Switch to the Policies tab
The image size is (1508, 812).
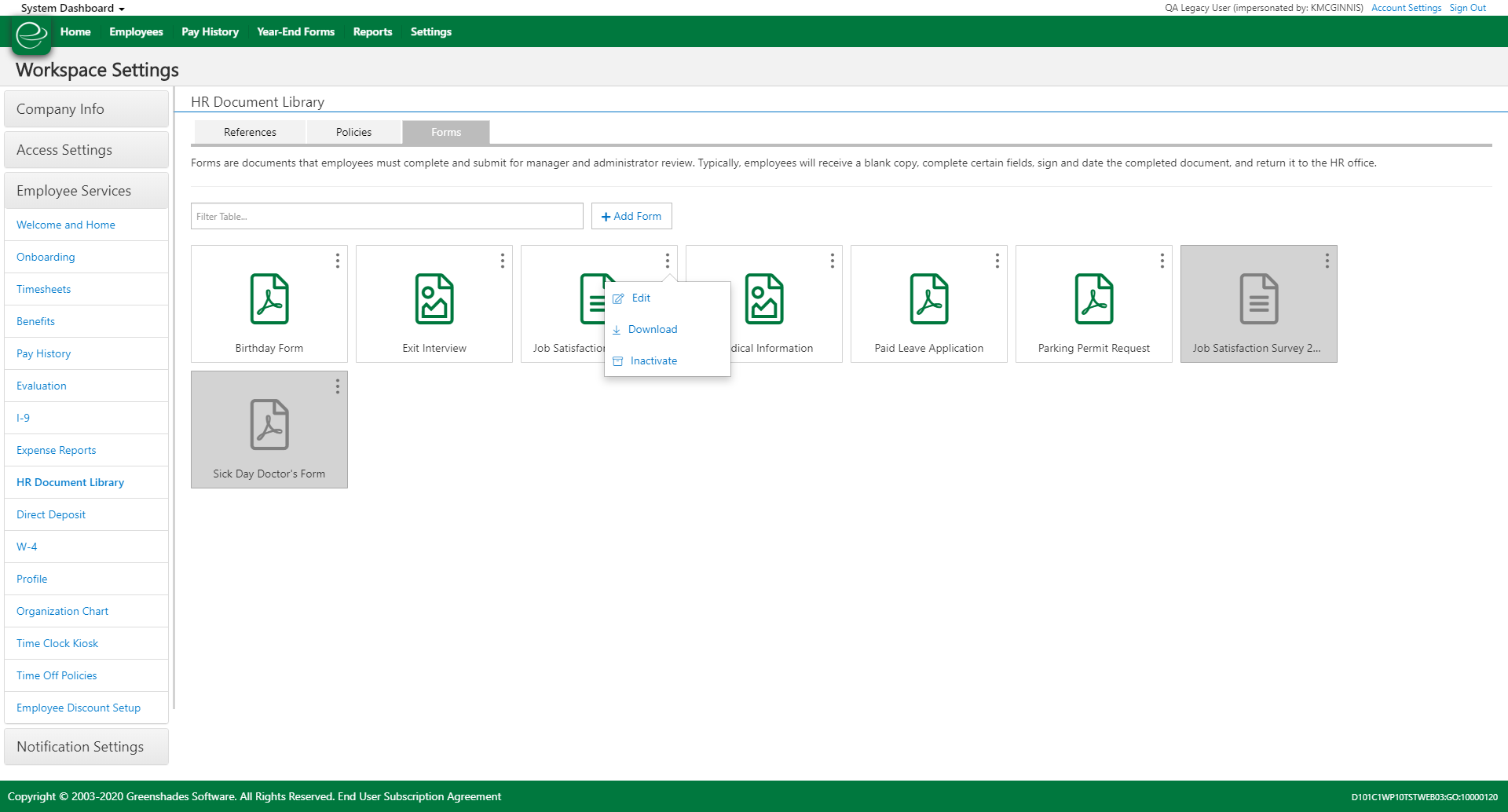coord(353,132)
